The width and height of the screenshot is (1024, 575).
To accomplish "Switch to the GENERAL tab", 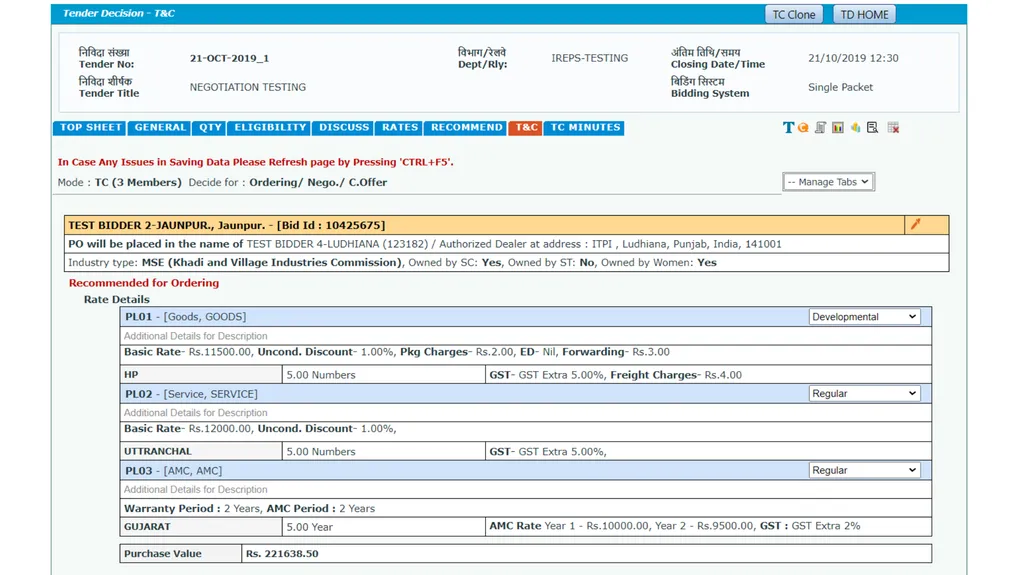I will 160,127.
